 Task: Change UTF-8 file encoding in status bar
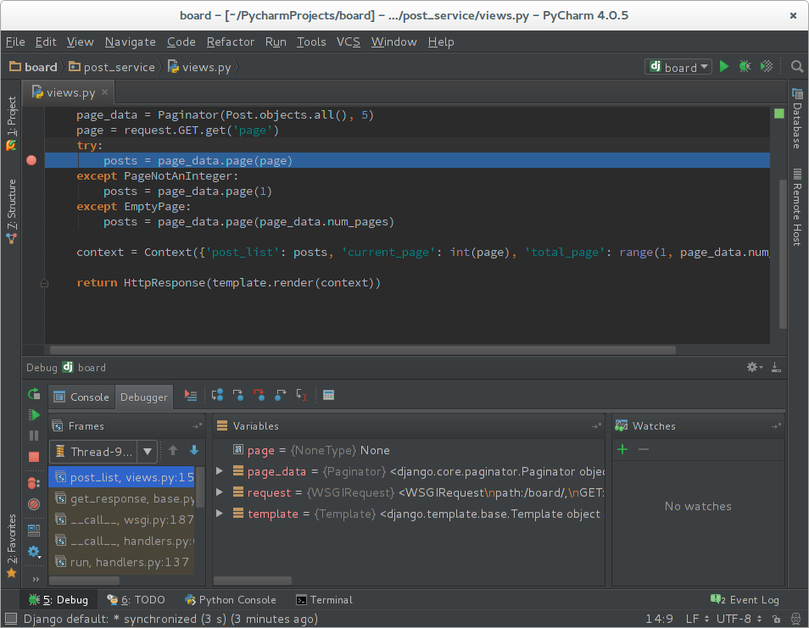[x=739, y=618]
